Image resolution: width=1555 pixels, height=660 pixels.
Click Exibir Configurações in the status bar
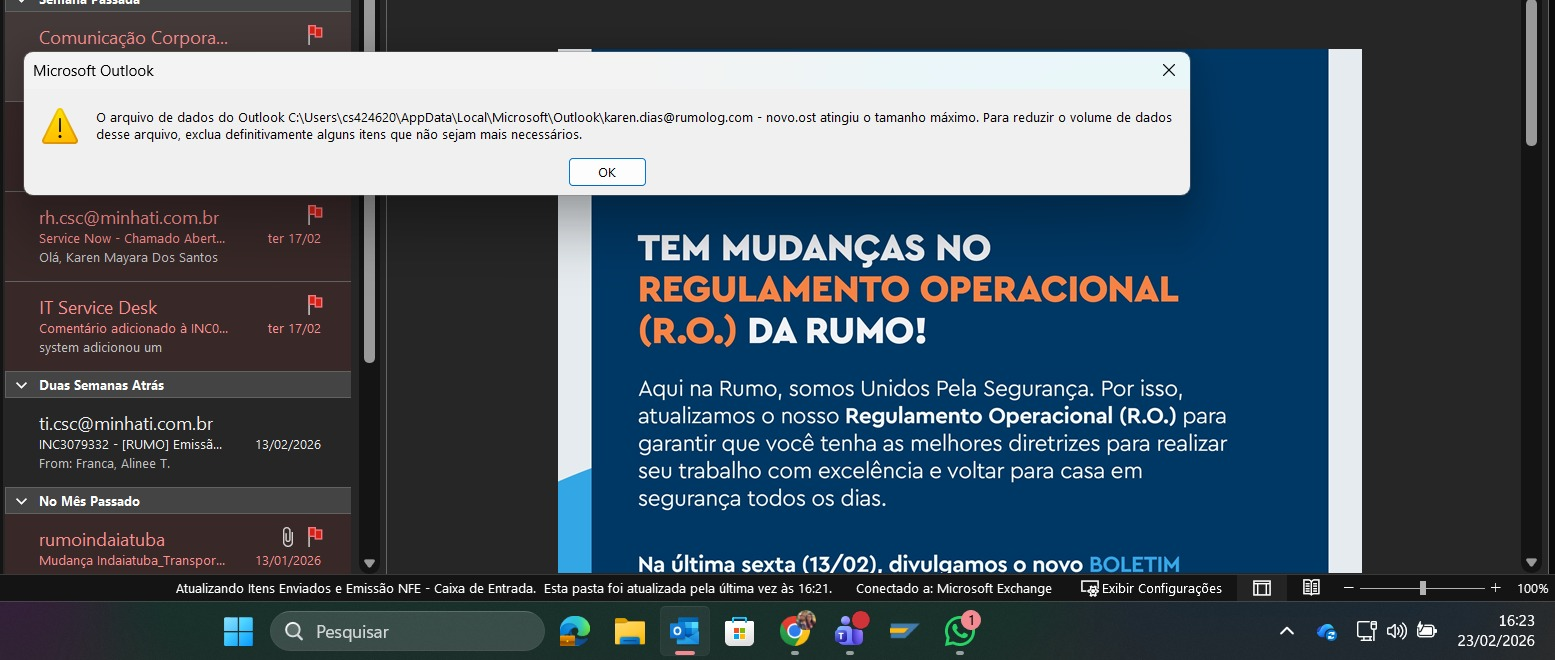coord(1152,589)
